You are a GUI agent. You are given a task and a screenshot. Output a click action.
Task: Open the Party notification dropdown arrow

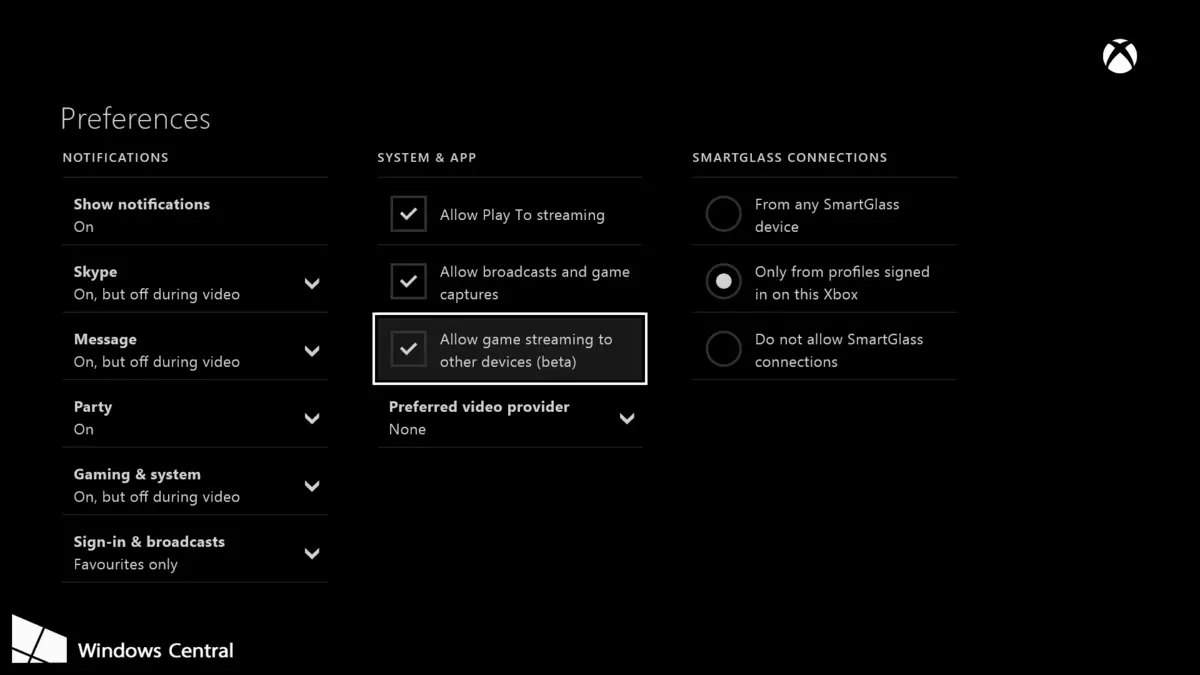click(312, 418)
